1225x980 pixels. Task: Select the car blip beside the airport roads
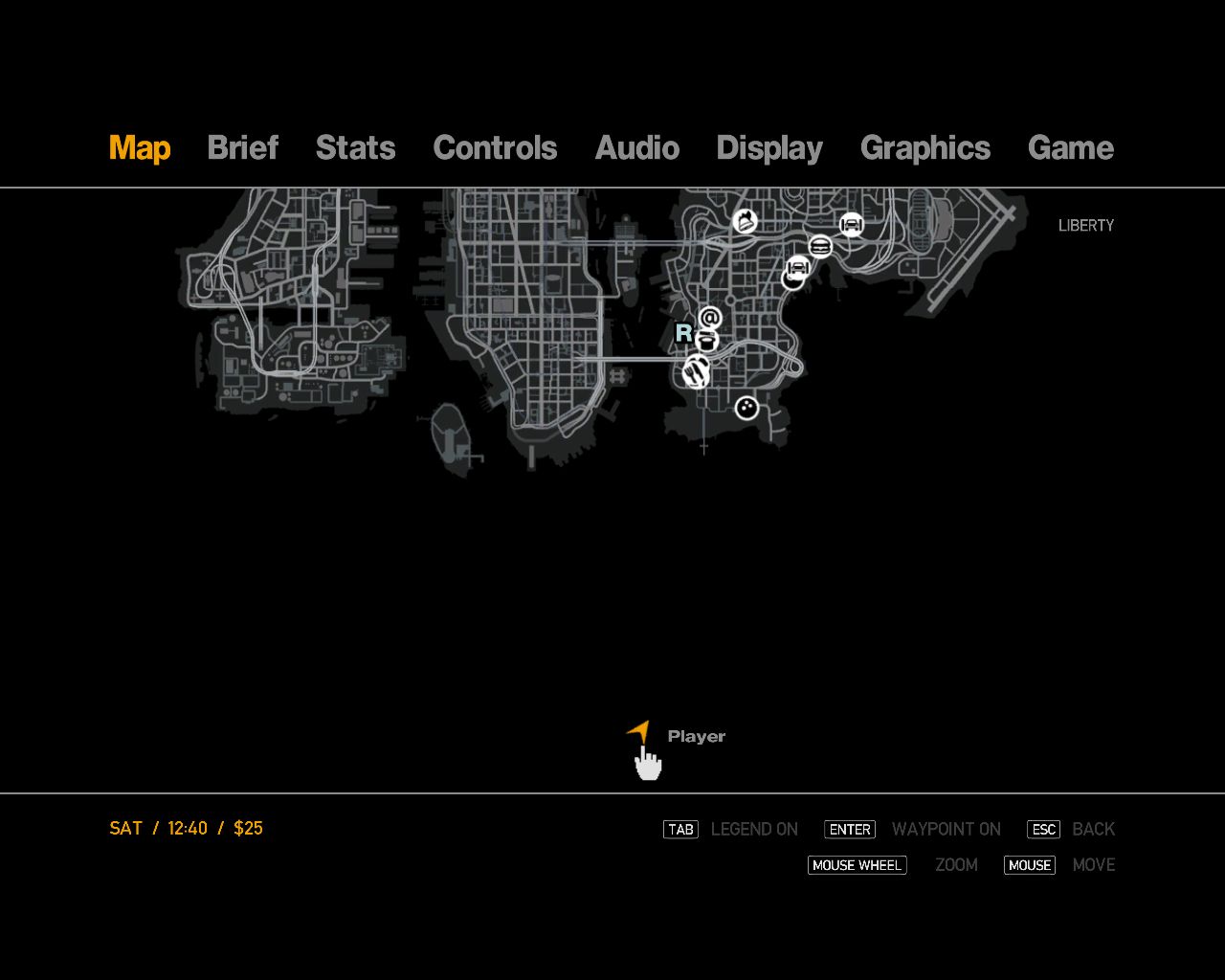(852, 225)
